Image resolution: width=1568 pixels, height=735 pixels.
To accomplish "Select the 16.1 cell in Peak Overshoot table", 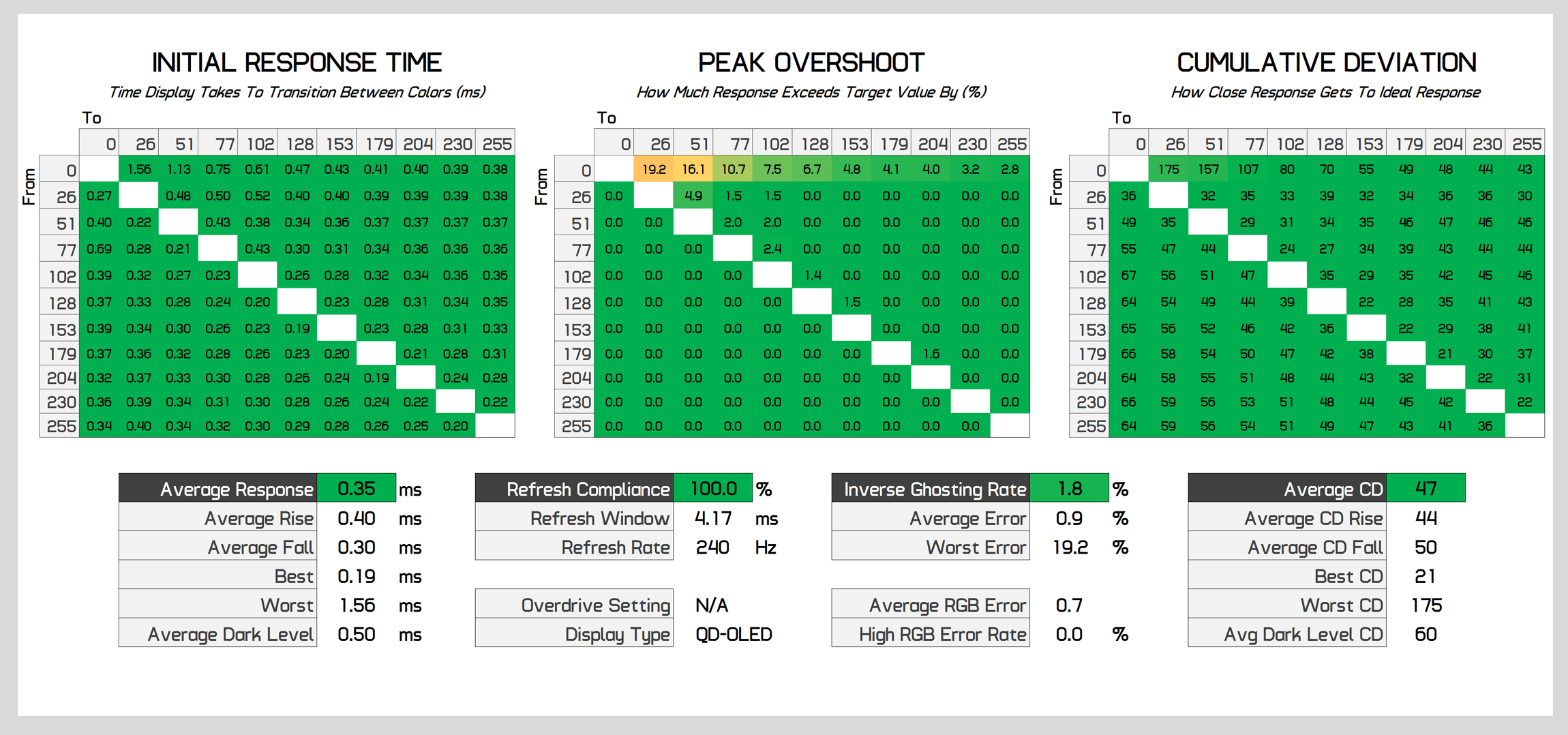I will coord(693,169).
